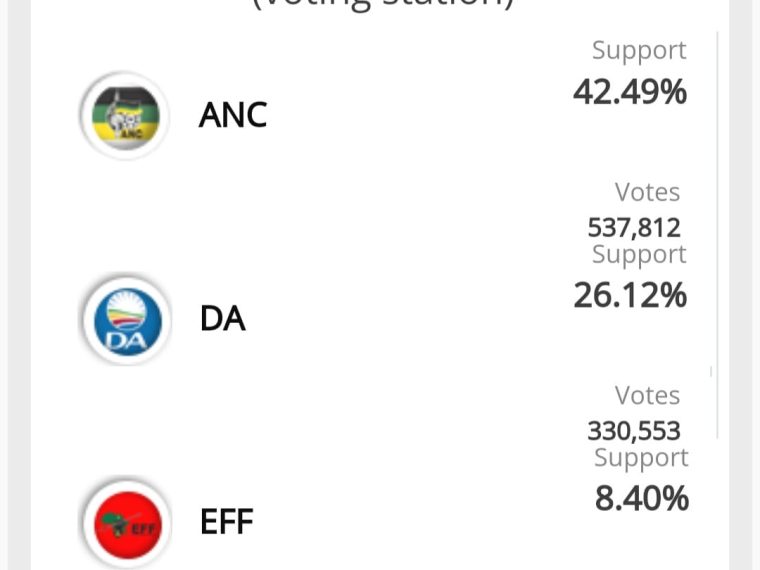Click the ANC vote count 537,812

click(634, 228)
